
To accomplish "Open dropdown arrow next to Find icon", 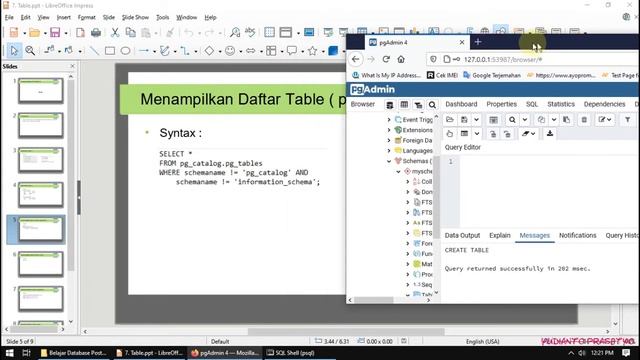I will (x=525, y=120).
